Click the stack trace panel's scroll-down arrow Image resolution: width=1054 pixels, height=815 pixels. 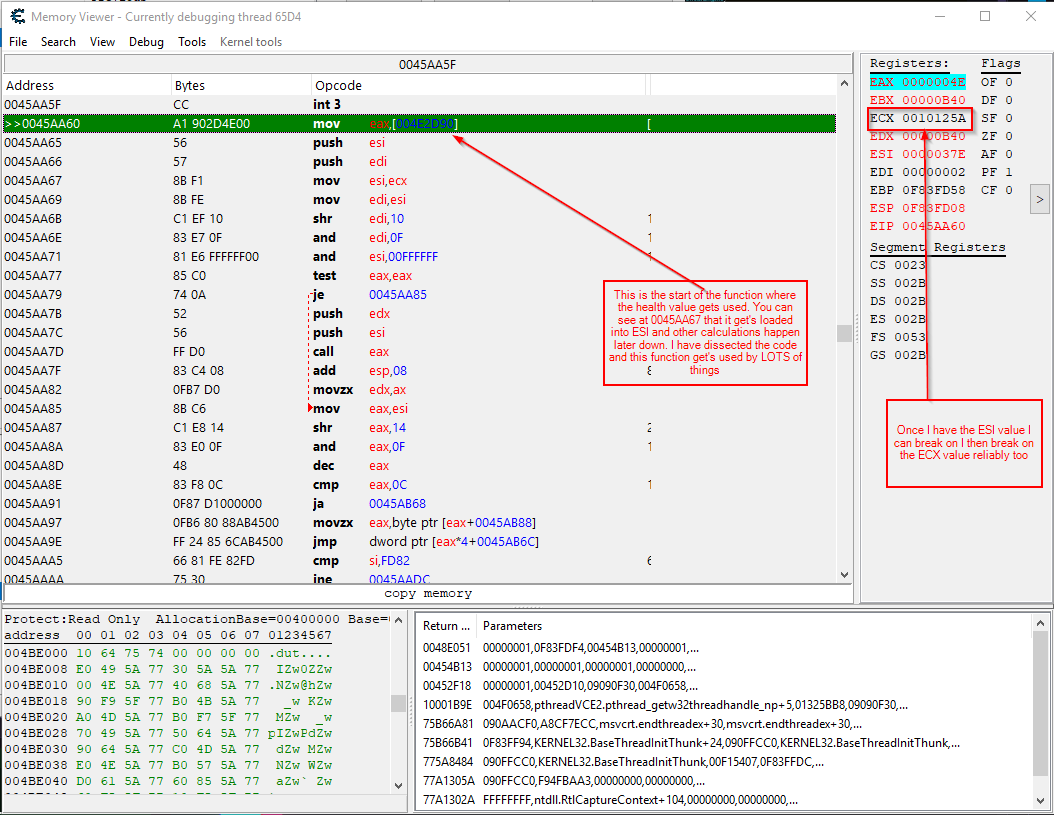point(1040,801)
